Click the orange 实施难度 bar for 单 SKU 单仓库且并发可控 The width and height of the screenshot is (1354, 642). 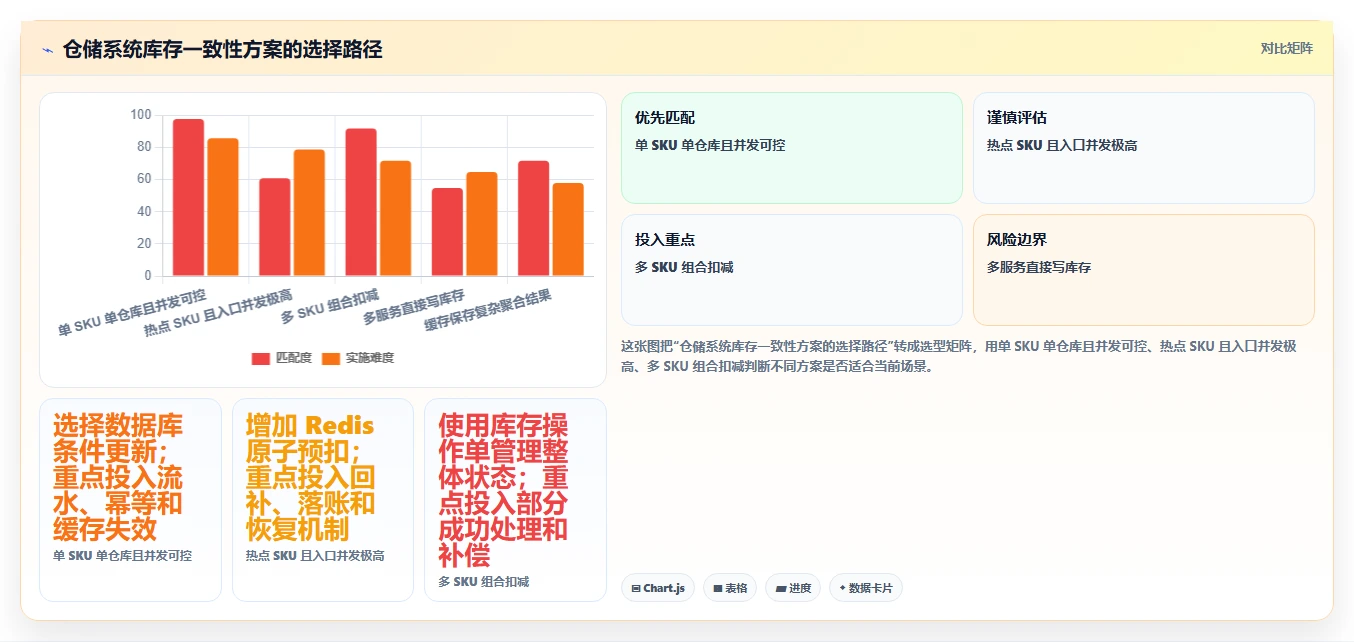point(223,207)
